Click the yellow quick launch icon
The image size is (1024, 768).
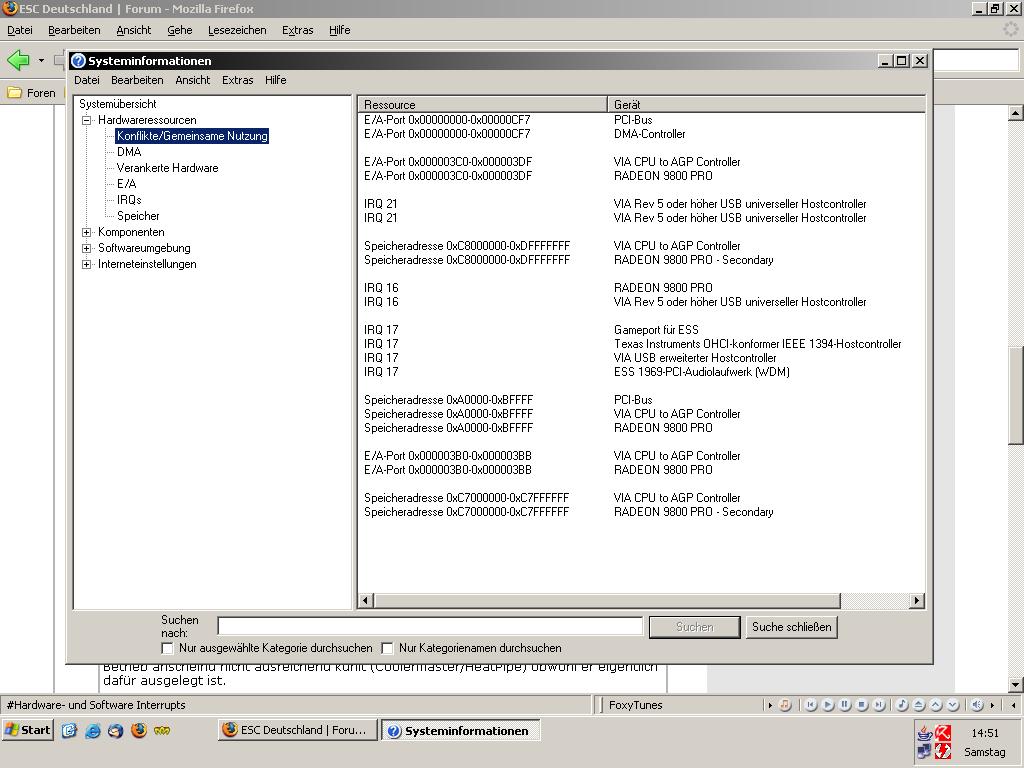point(162,730)
